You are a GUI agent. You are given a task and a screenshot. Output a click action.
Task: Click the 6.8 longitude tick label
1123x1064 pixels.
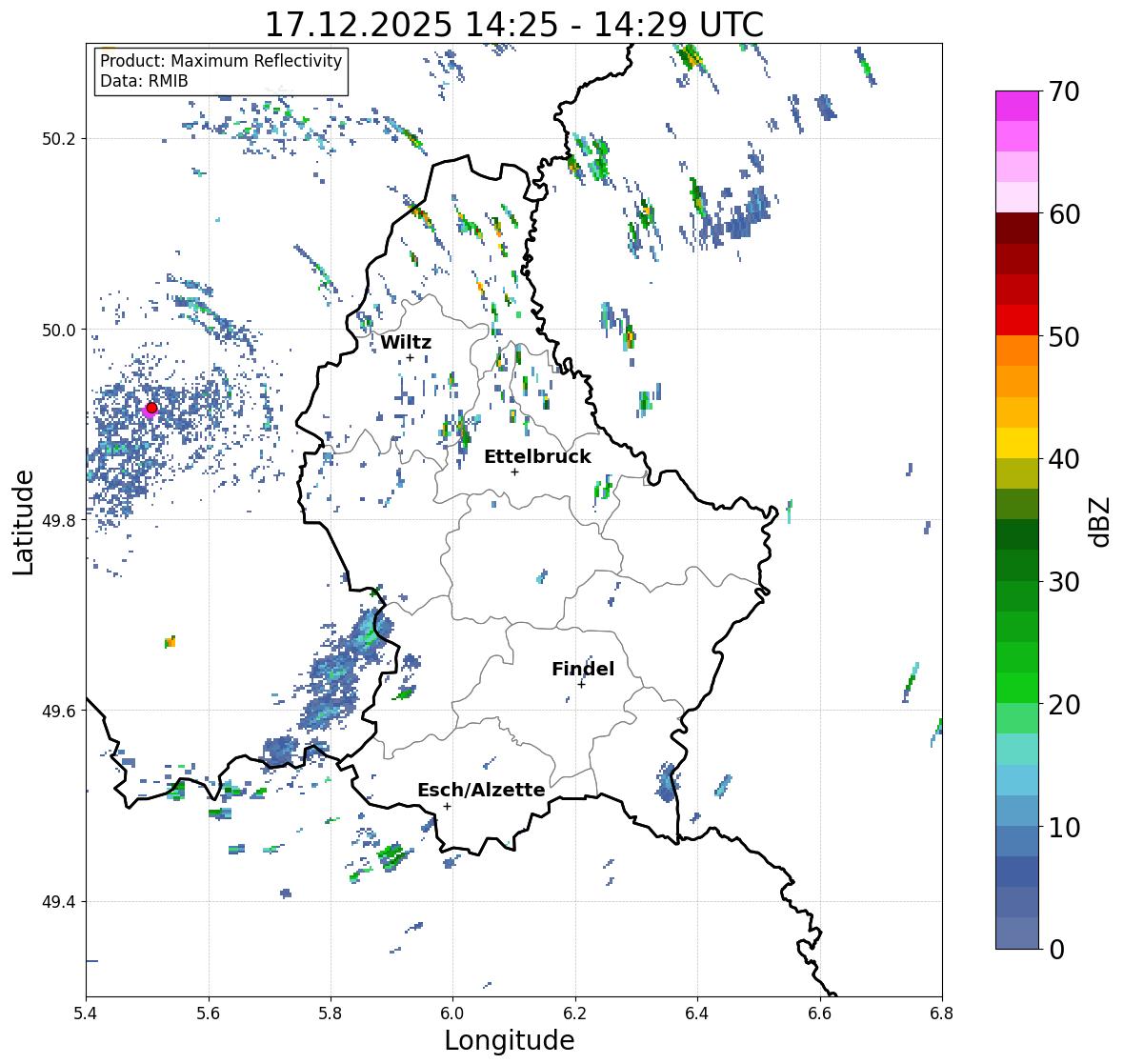point(942,1013)
